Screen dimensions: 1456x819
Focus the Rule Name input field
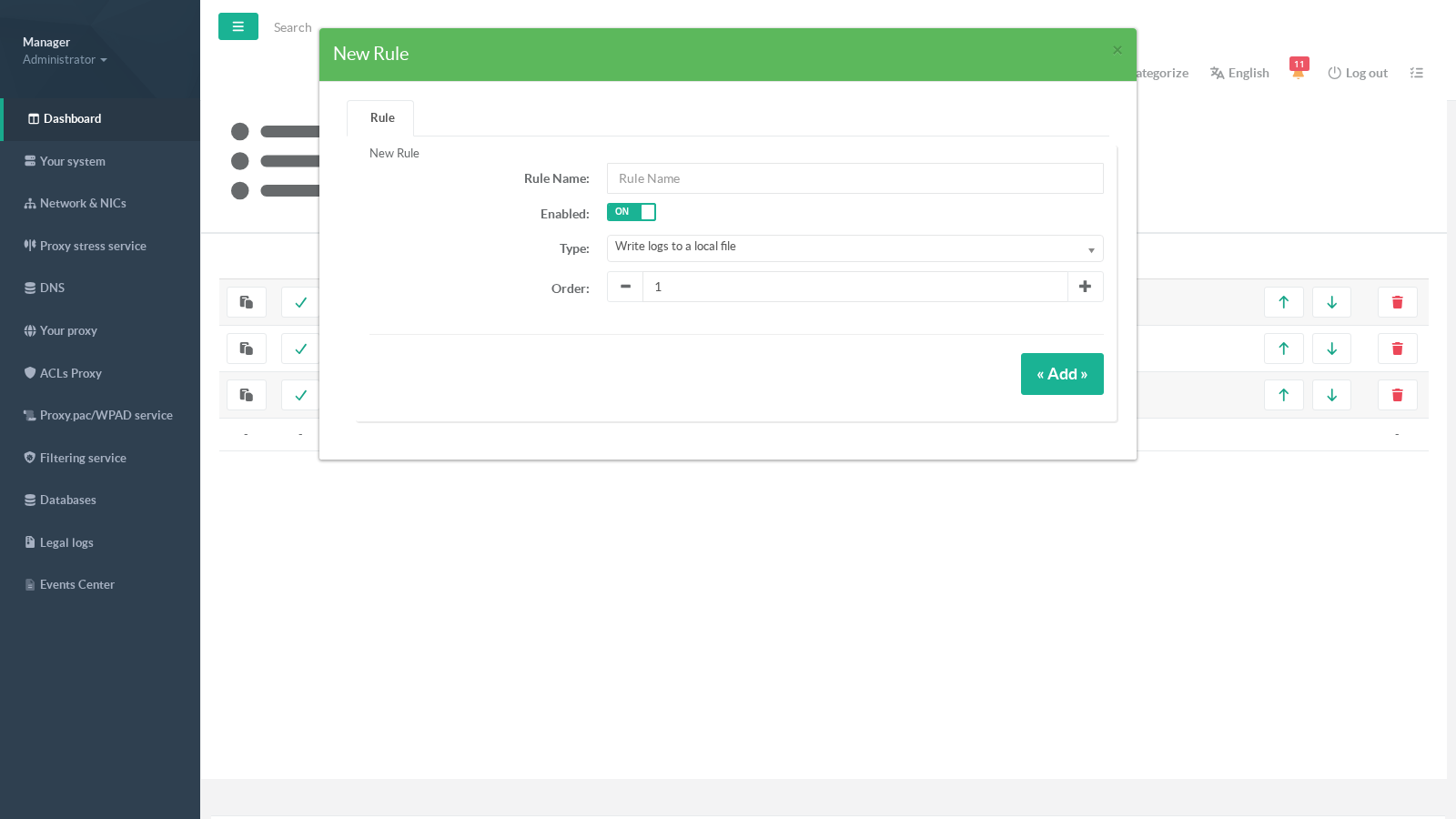854,178
